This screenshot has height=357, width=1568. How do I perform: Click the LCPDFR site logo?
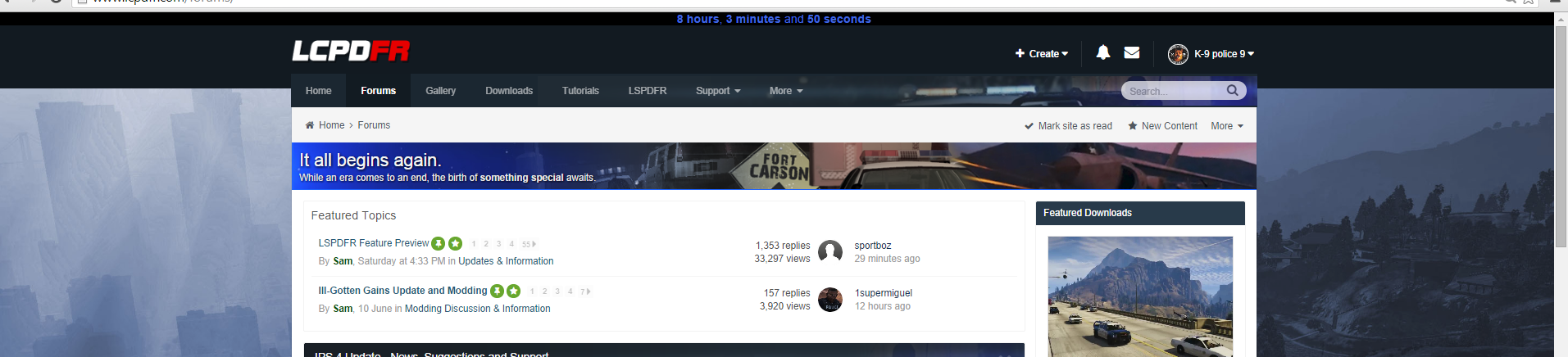[351, 52]
